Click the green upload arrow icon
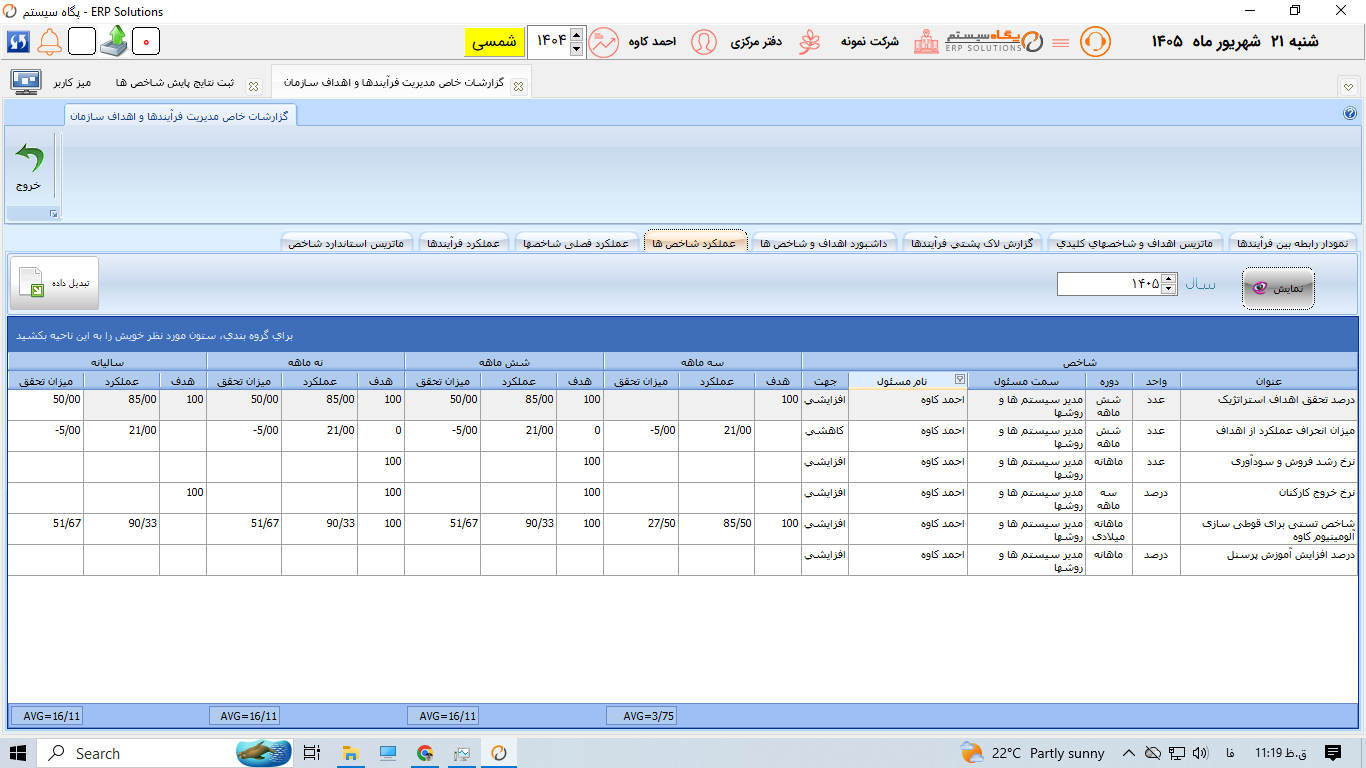The height and width of the screenshot is (768, 1366). [x=114, y=41]
